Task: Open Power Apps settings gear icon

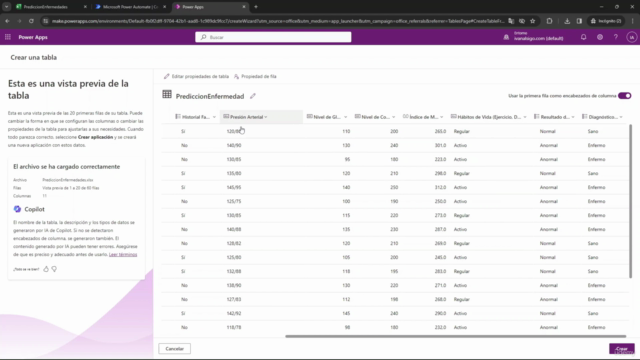Action: click(600, 37)
